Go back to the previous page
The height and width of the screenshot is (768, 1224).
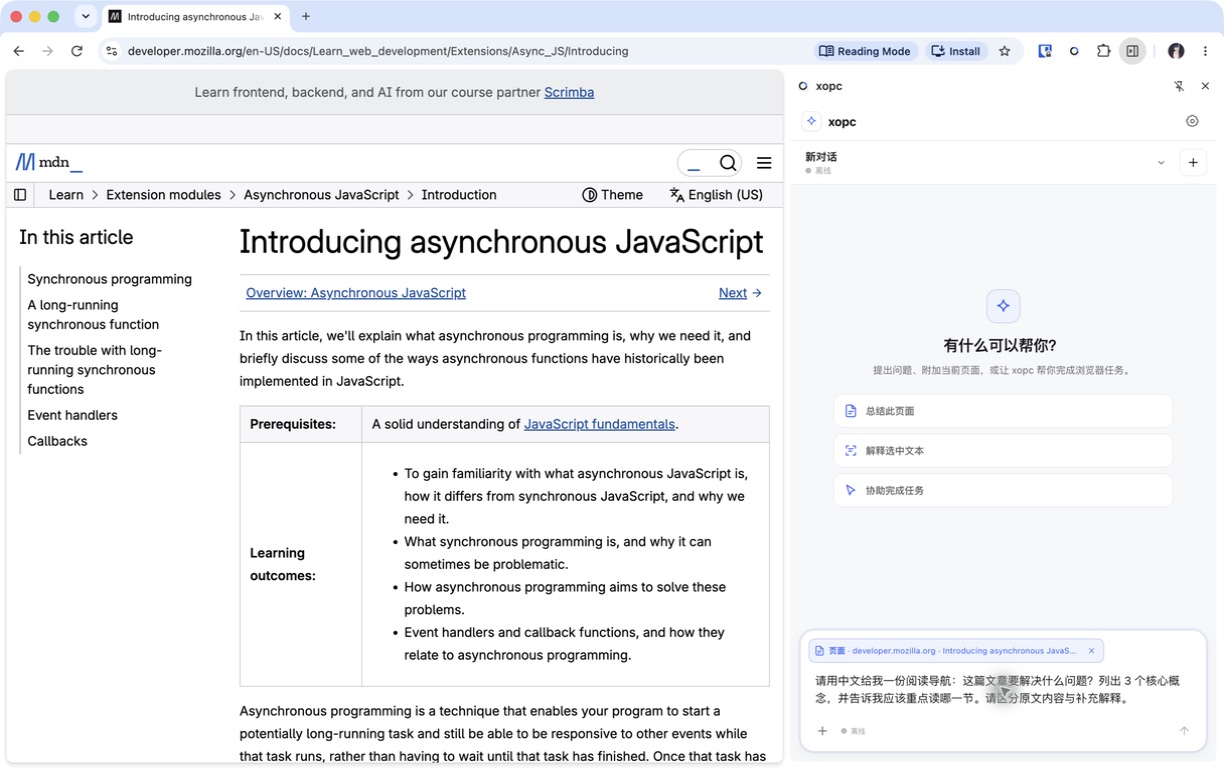pos(19,51)
